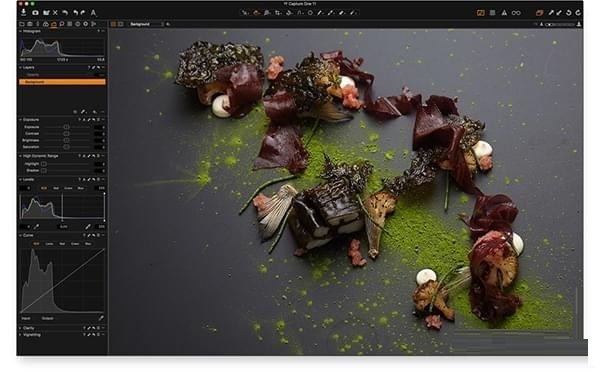Collapse the Layers panel
The image size is (600, 380).
20,67
